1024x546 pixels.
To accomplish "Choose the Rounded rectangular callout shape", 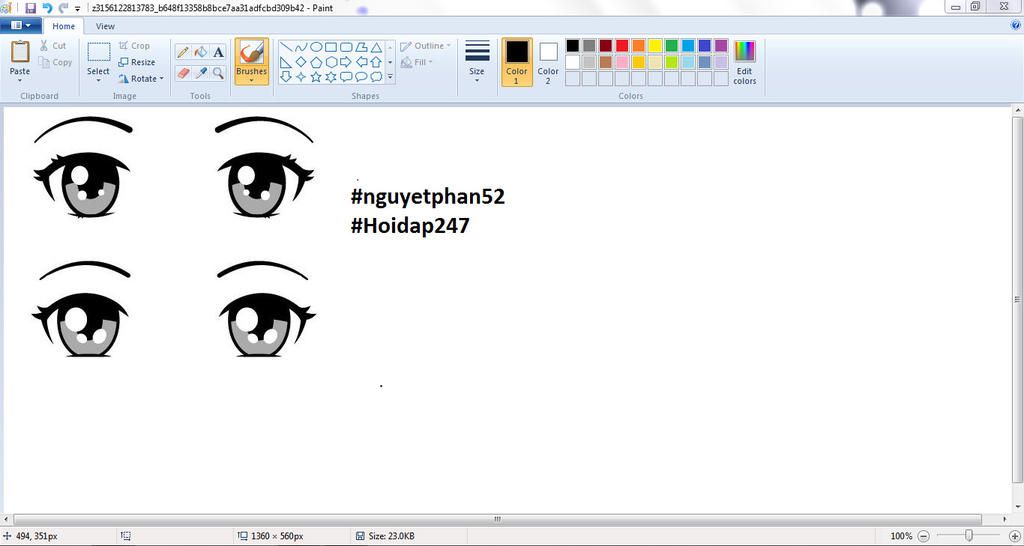I will 346,76.
